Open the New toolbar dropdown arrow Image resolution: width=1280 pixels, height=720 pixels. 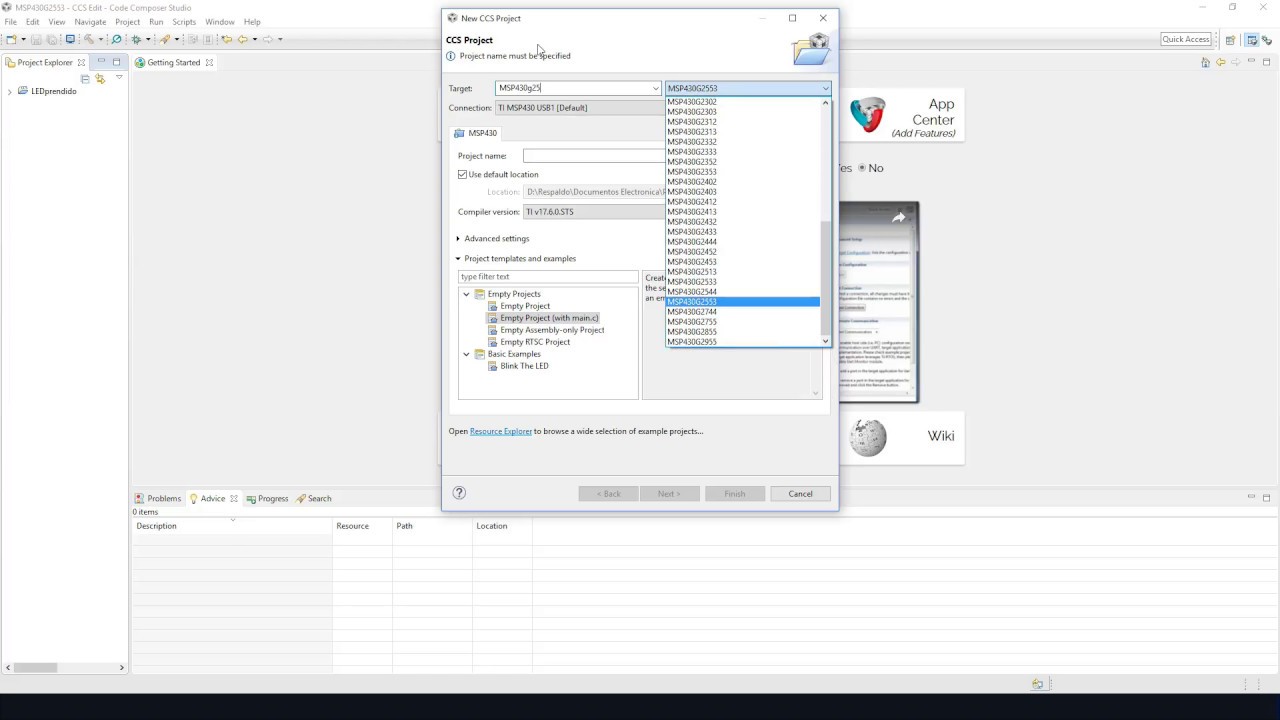(24, 40)
